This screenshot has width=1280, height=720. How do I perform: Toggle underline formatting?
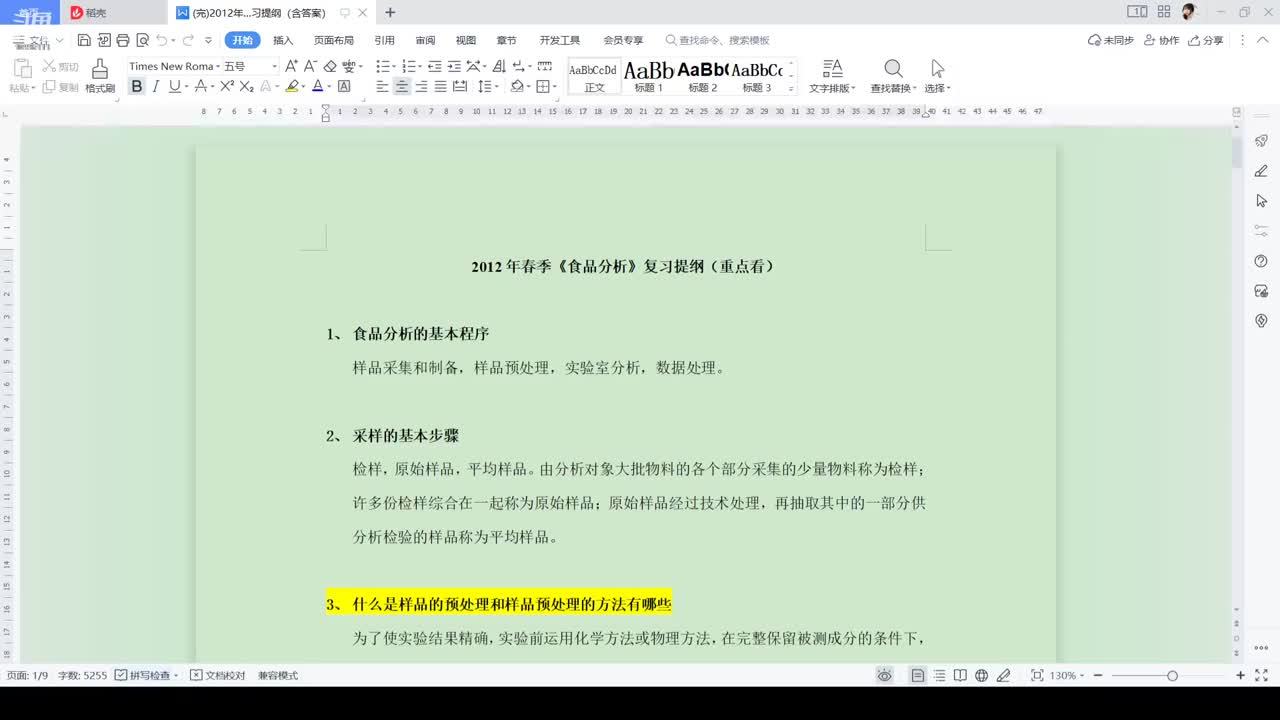pos(174,87)
